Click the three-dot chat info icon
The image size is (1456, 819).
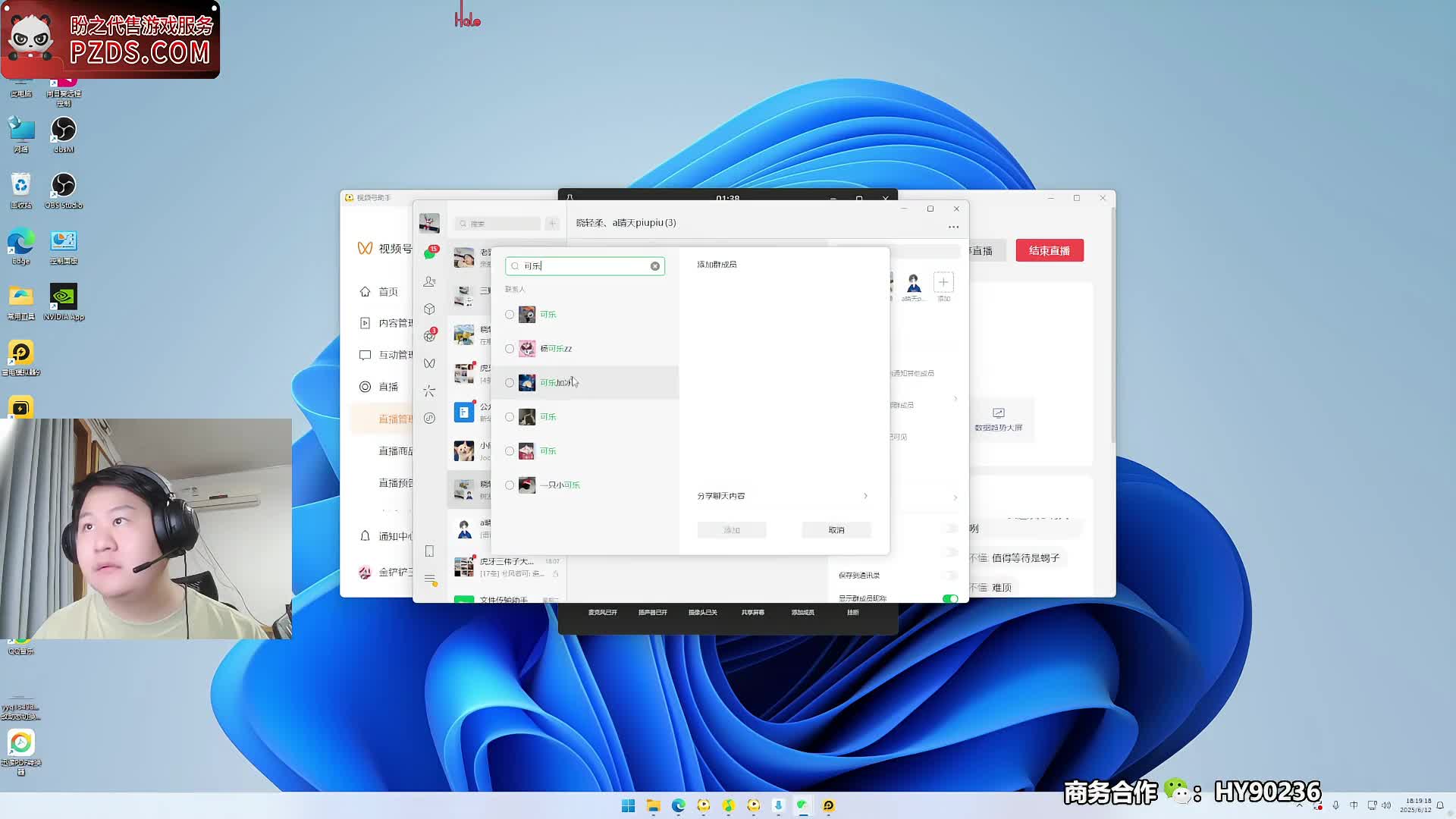[x=953, y=227]
